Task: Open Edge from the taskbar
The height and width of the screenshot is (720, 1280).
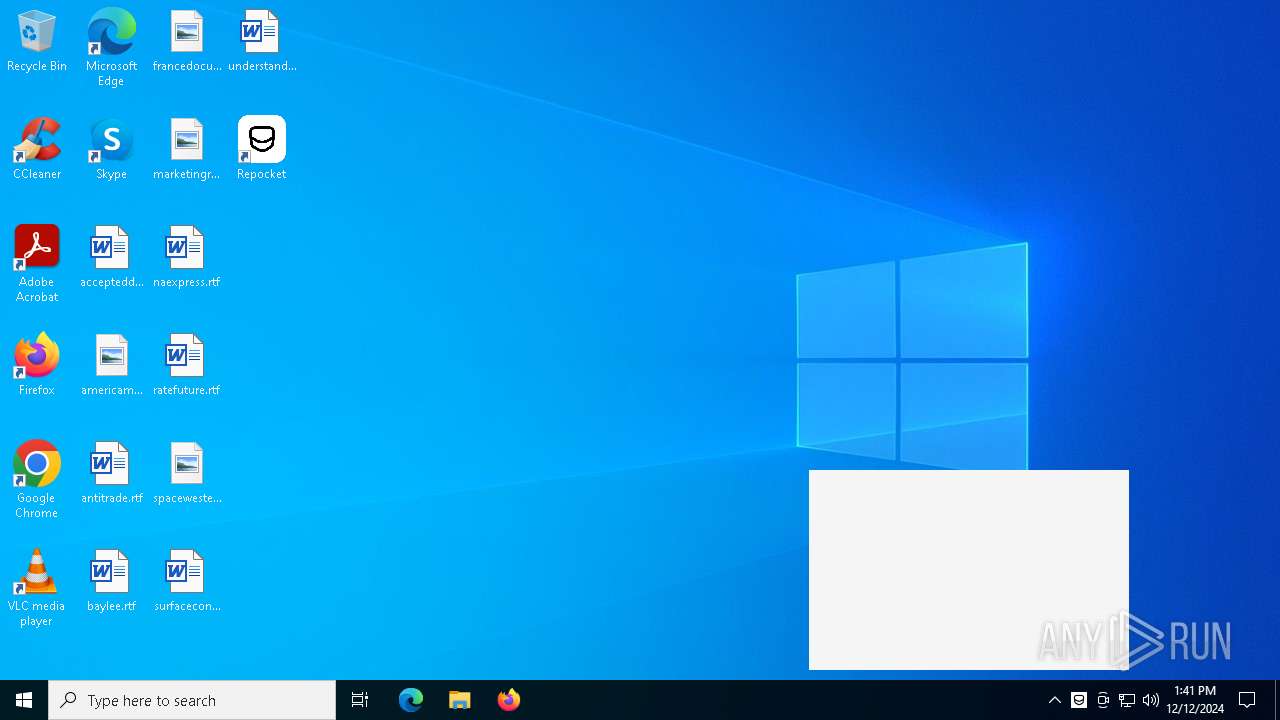Action: point(411,700)
